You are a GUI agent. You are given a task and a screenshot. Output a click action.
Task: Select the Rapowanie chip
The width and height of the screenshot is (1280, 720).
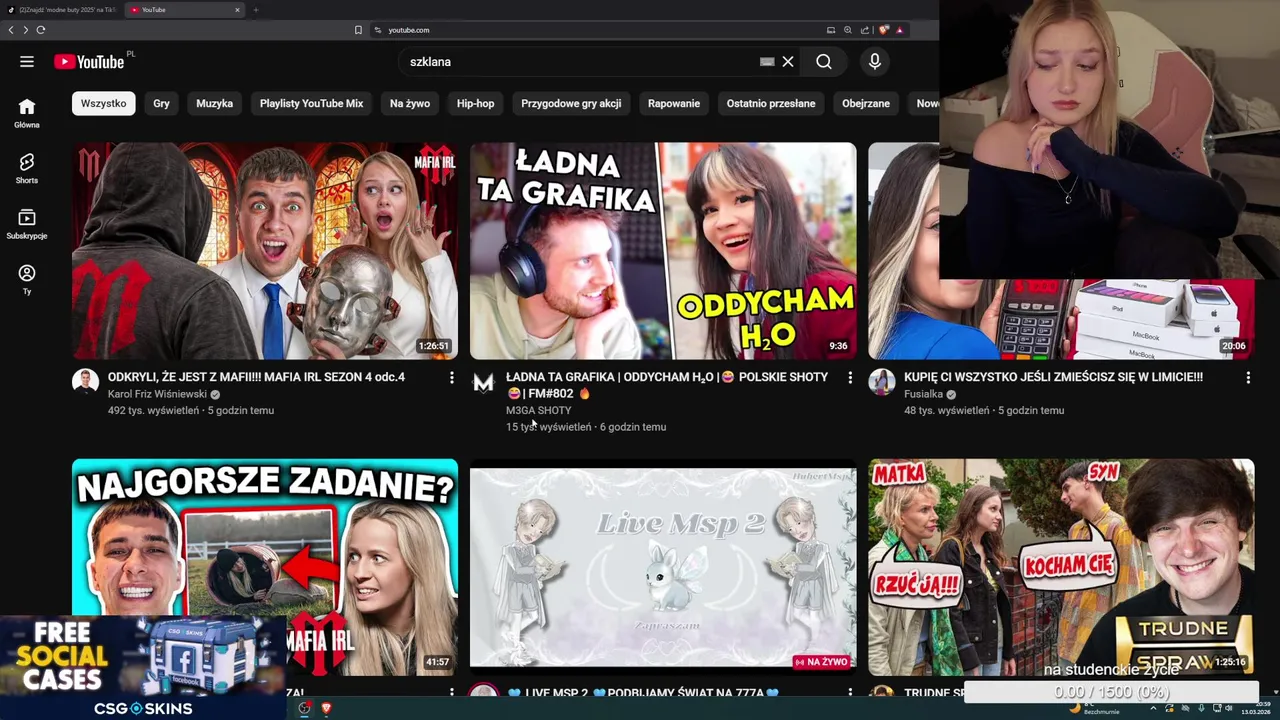pyautogui.click(x=674, y=103)
